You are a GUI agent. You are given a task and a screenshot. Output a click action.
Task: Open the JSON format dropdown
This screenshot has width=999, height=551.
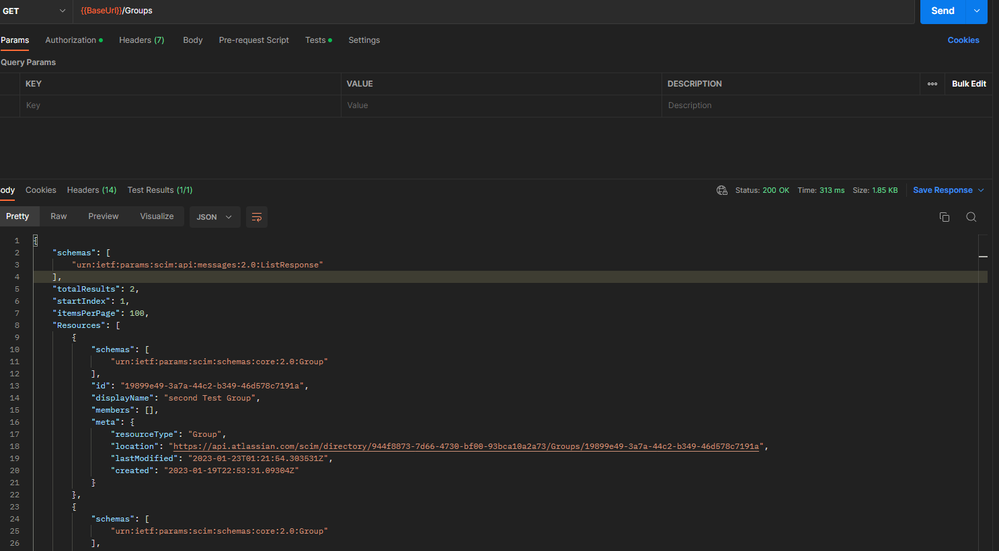click(215, 217)
